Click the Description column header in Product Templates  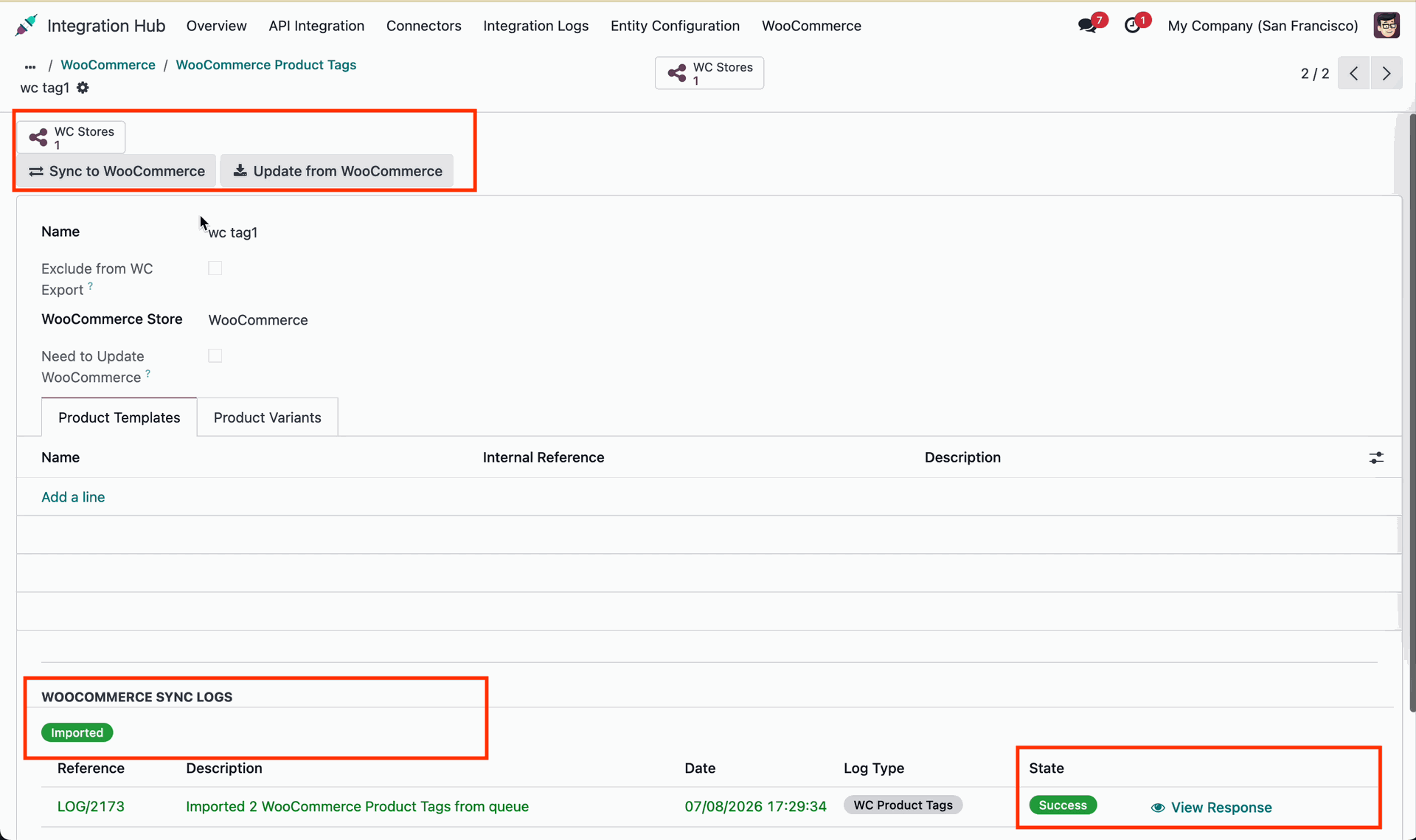point(962,457)
